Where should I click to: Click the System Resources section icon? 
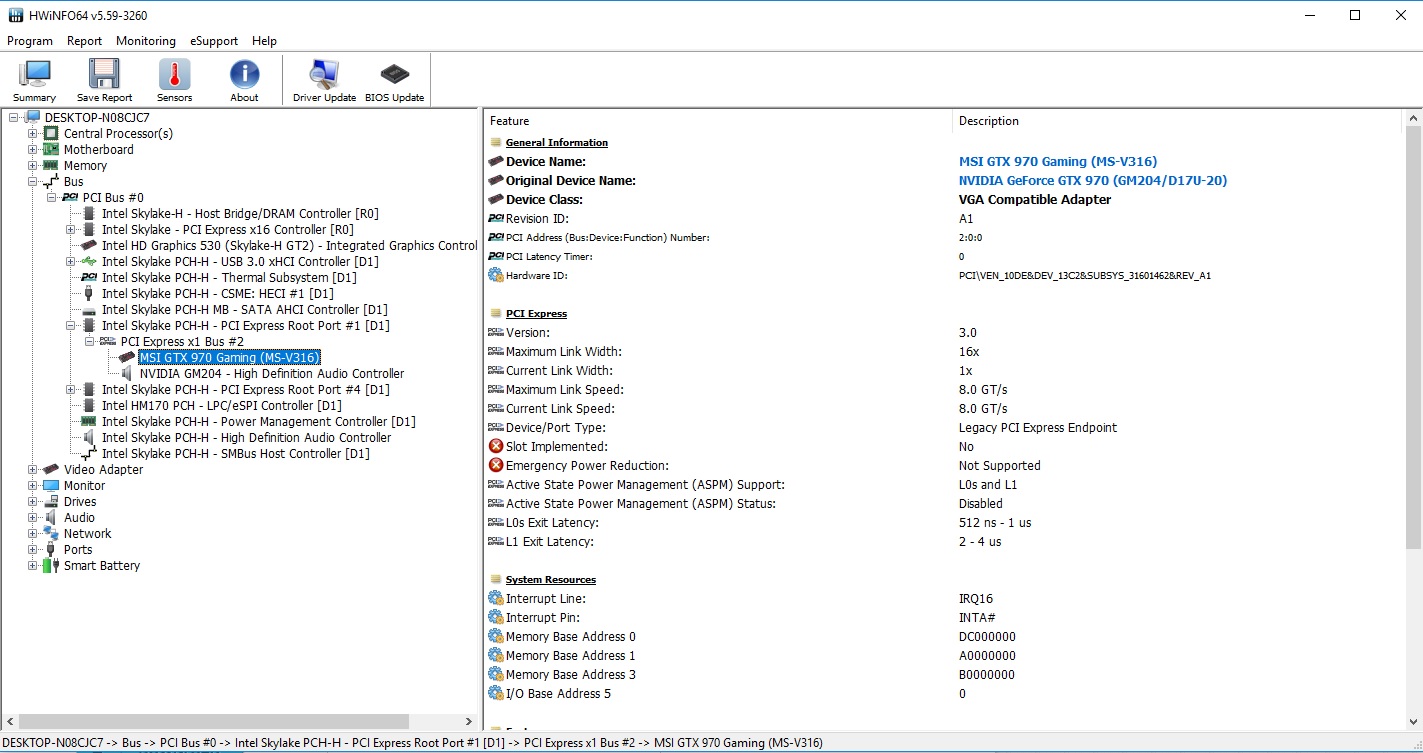[496, 580]
